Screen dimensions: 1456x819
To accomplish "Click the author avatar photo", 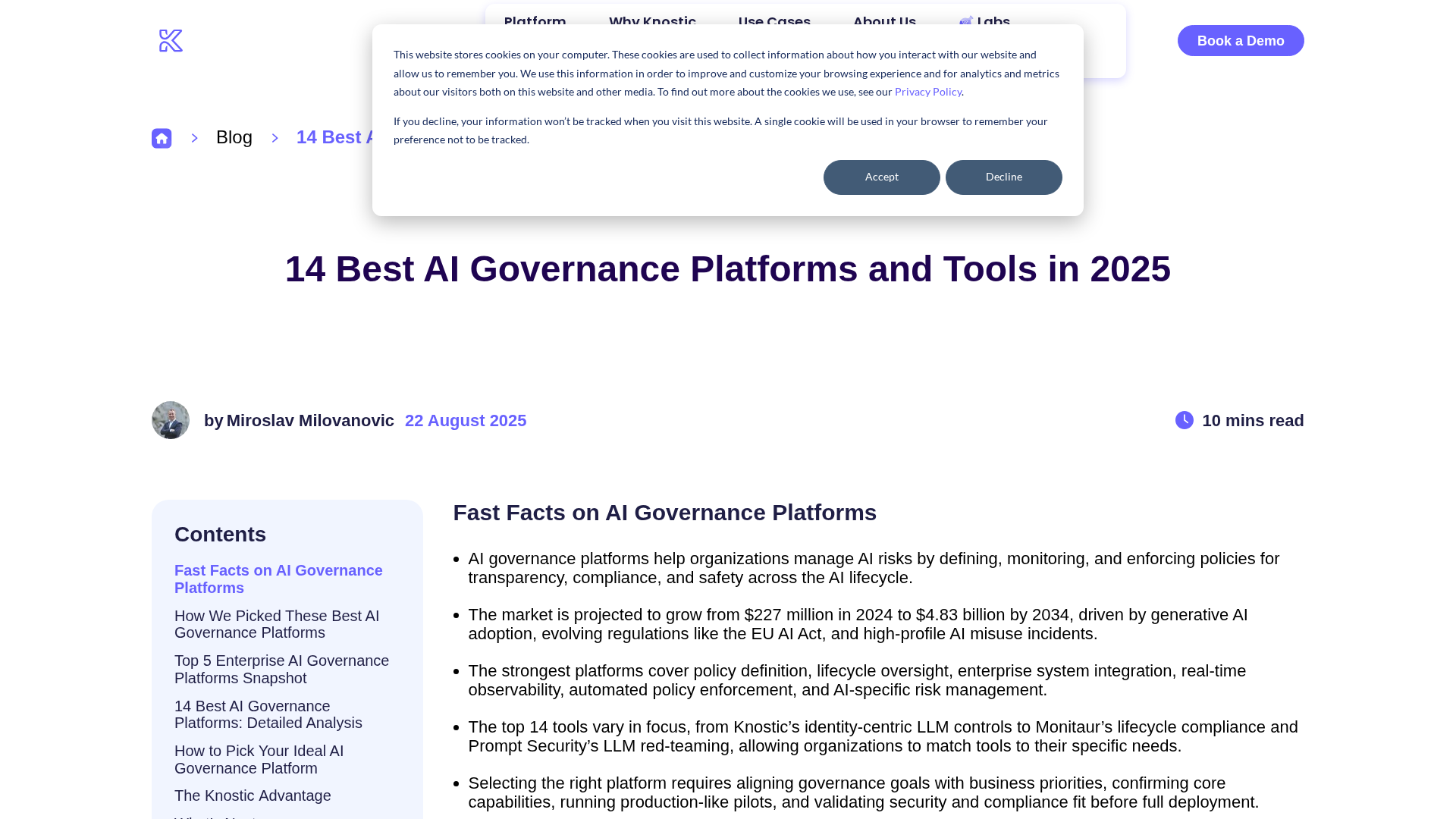I will coord(171,420).
